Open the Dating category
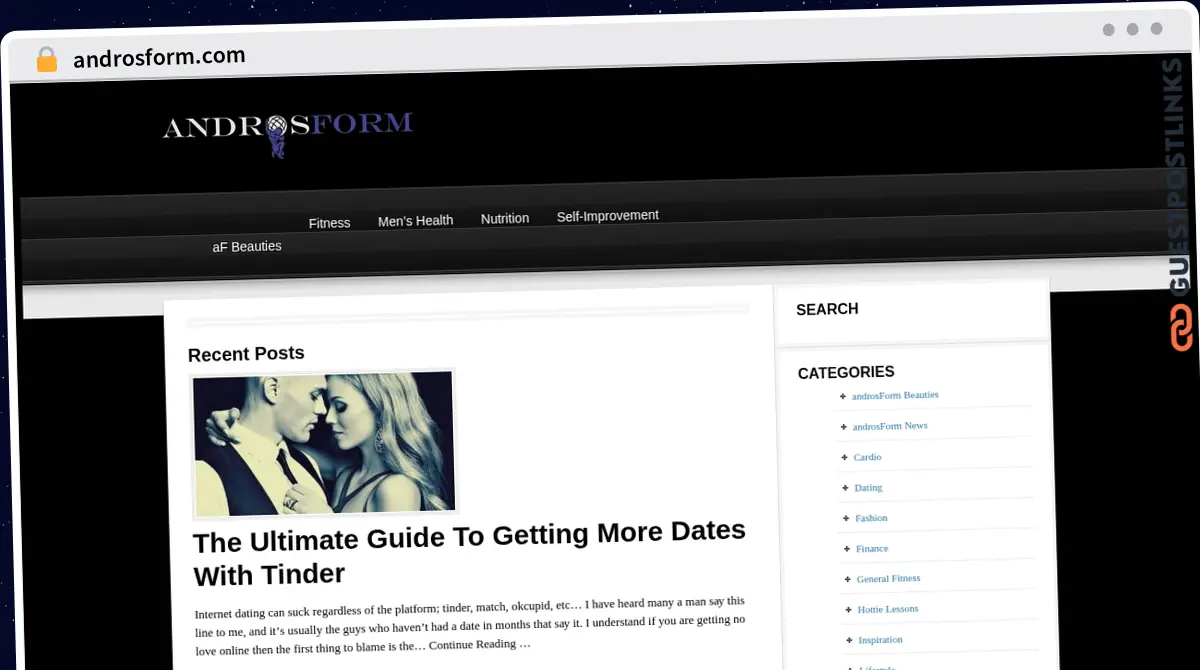Image resolution: width=1200 pixels, height=670 pixels. click(868, 488)
